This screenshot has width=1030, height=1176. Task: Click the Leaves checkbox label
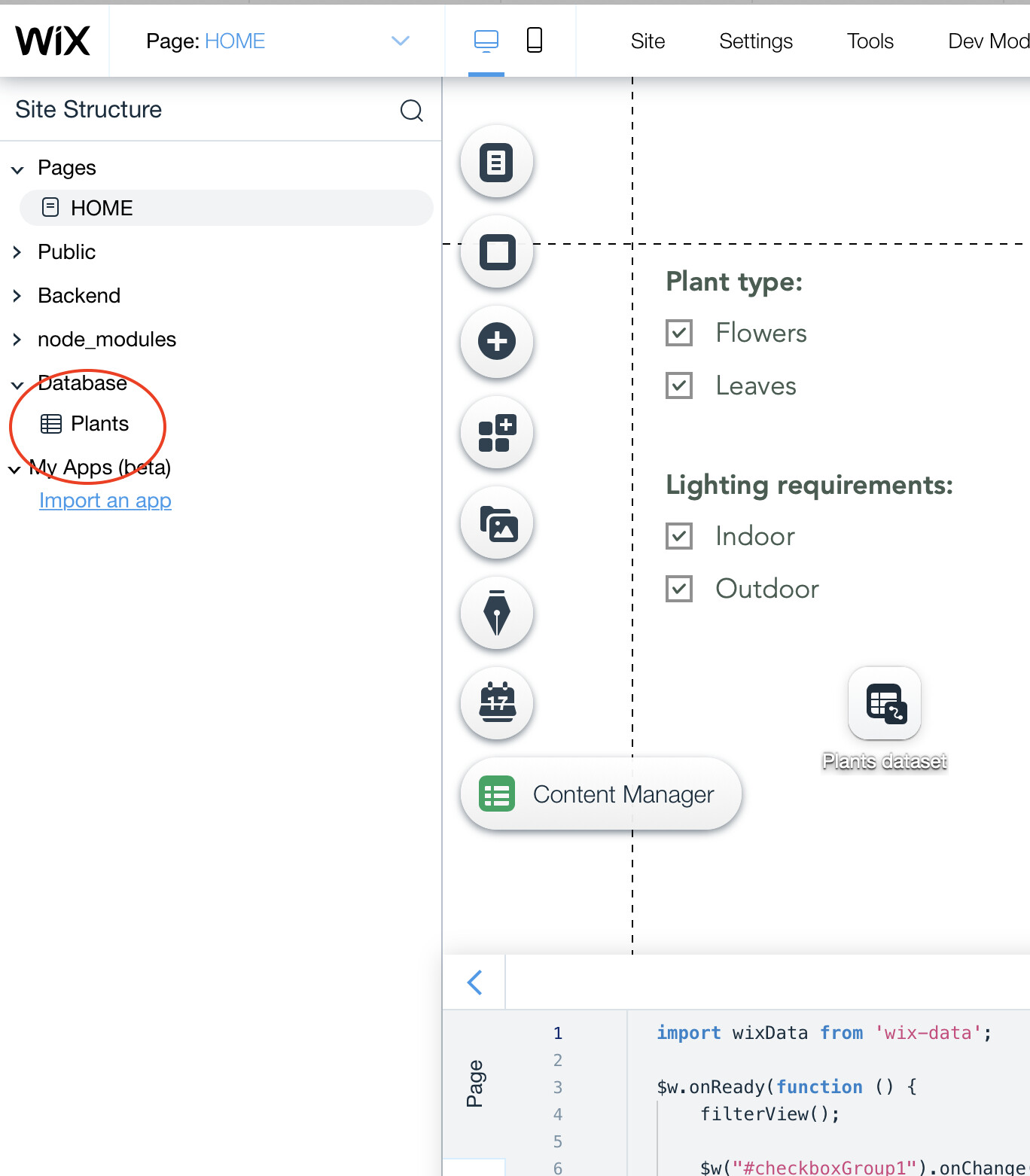coord(756,385)
